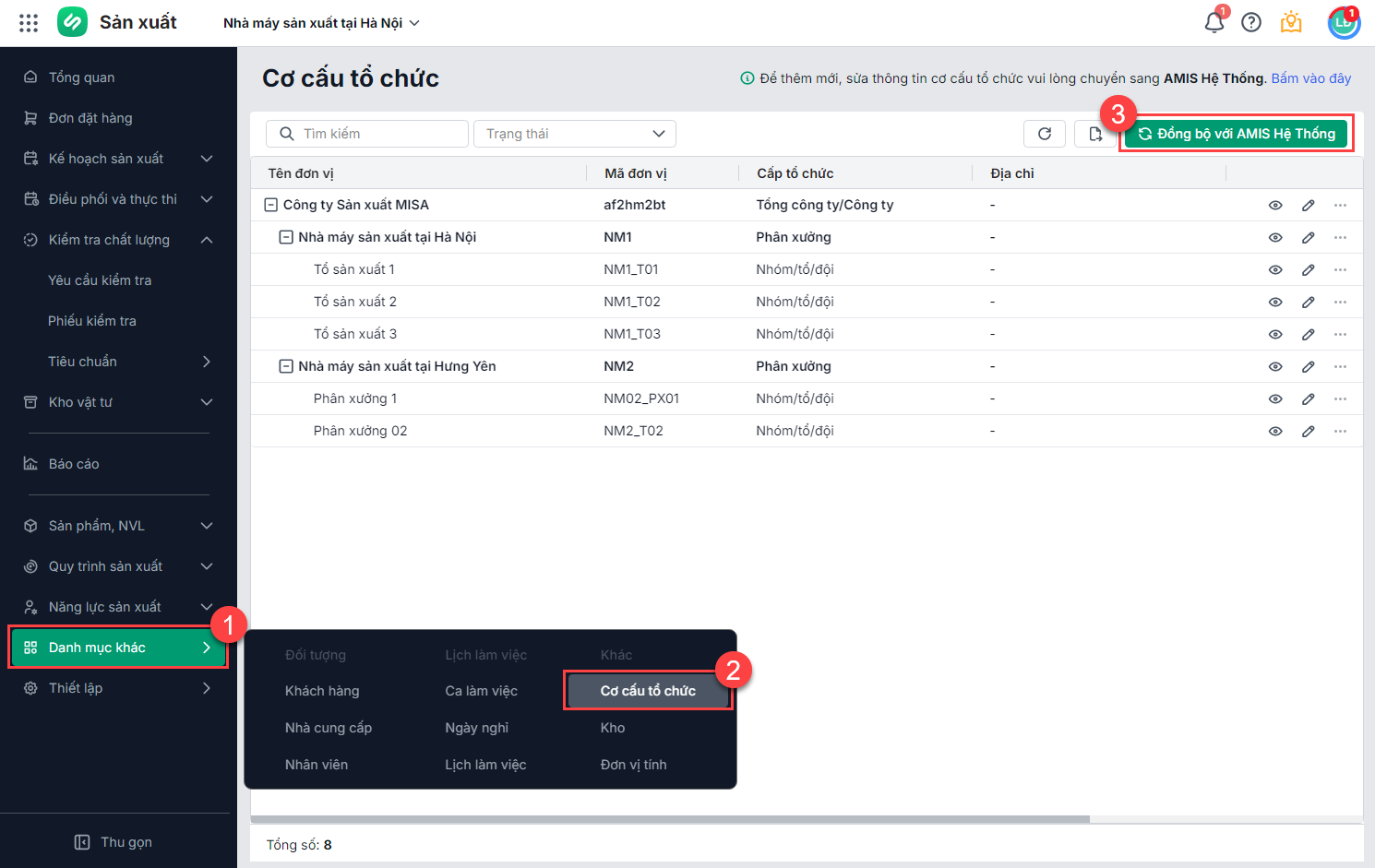1375x868 pixels.
Task: Open the help question mark icon
Action: pos(1251,22)
